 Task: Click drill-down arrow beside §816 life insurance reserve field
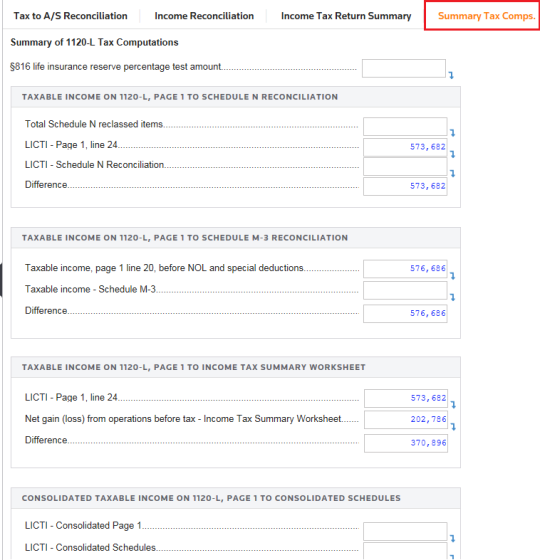click(451, 75)
